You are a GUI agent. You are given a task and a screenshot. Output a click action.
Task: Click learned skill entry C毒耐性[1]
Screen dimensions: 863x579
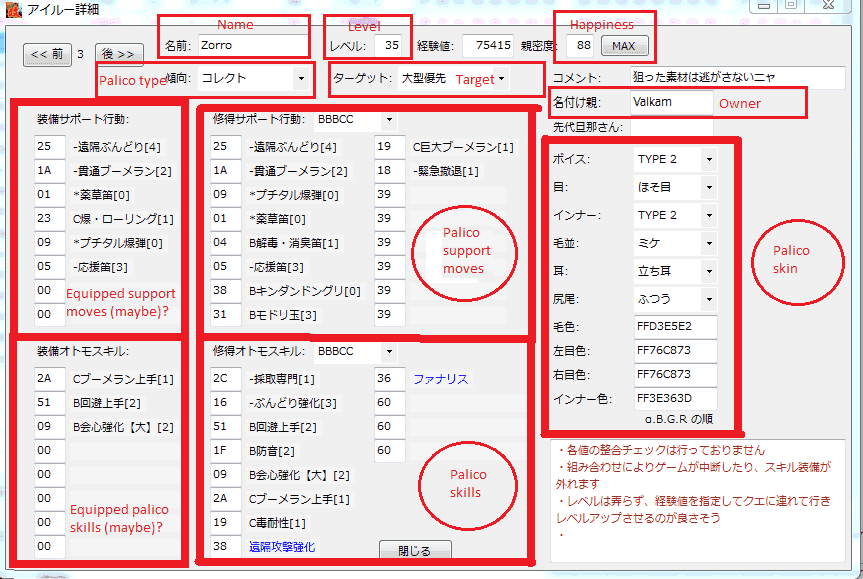(x=277, y=523)
